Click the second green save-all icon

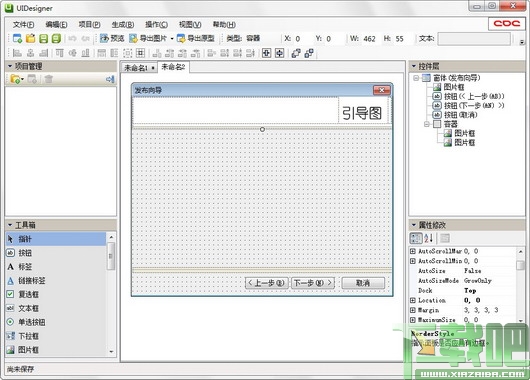coord(56,39)
